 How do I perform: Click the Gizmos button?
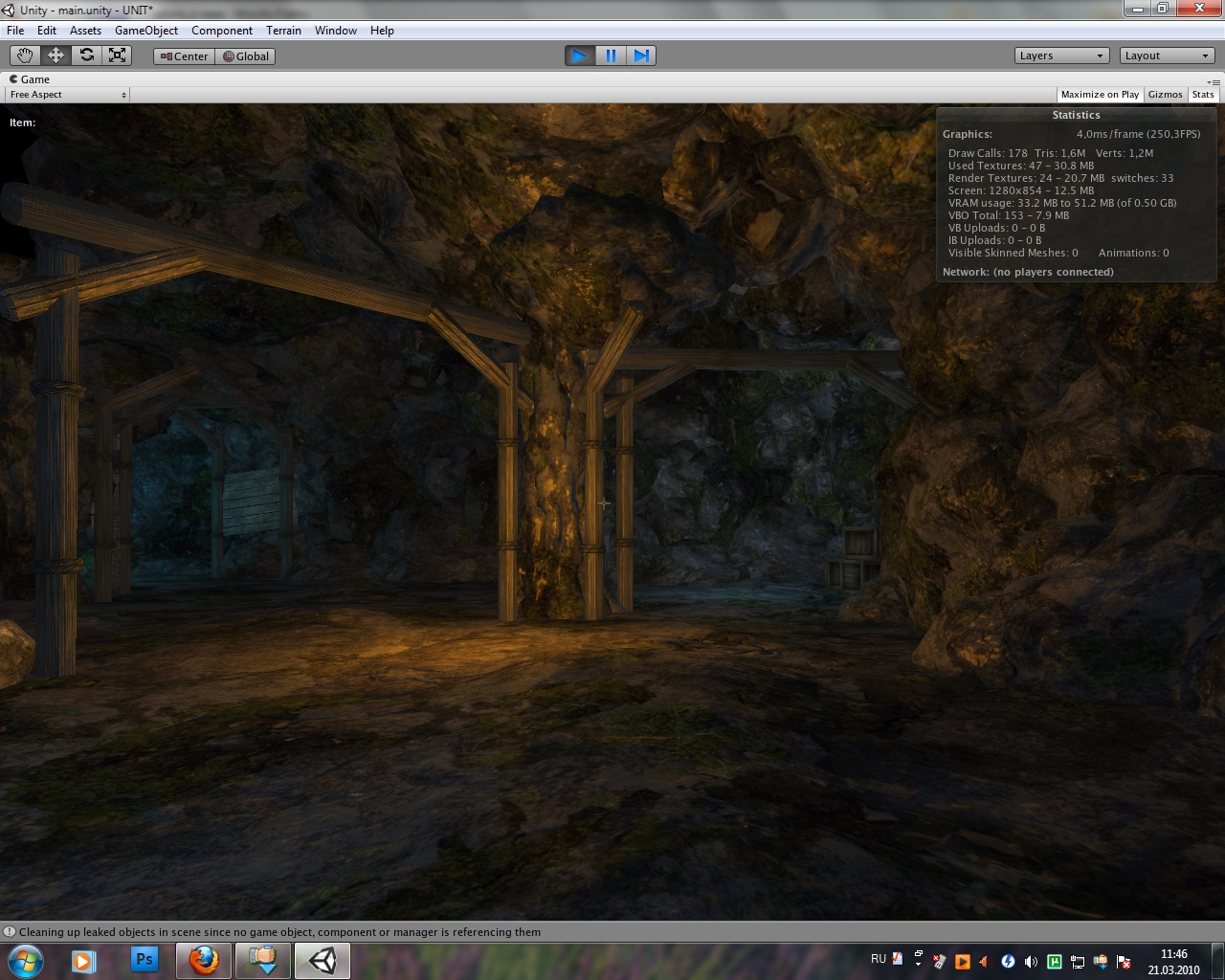pos(1165,95)
